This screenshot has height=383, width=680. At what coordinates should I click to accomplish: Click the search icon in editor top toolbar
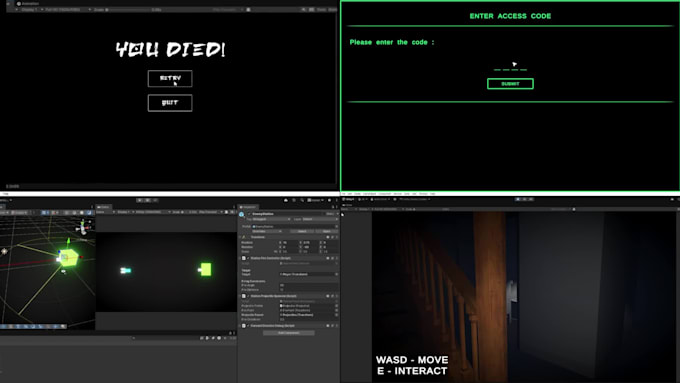[302, 200]
